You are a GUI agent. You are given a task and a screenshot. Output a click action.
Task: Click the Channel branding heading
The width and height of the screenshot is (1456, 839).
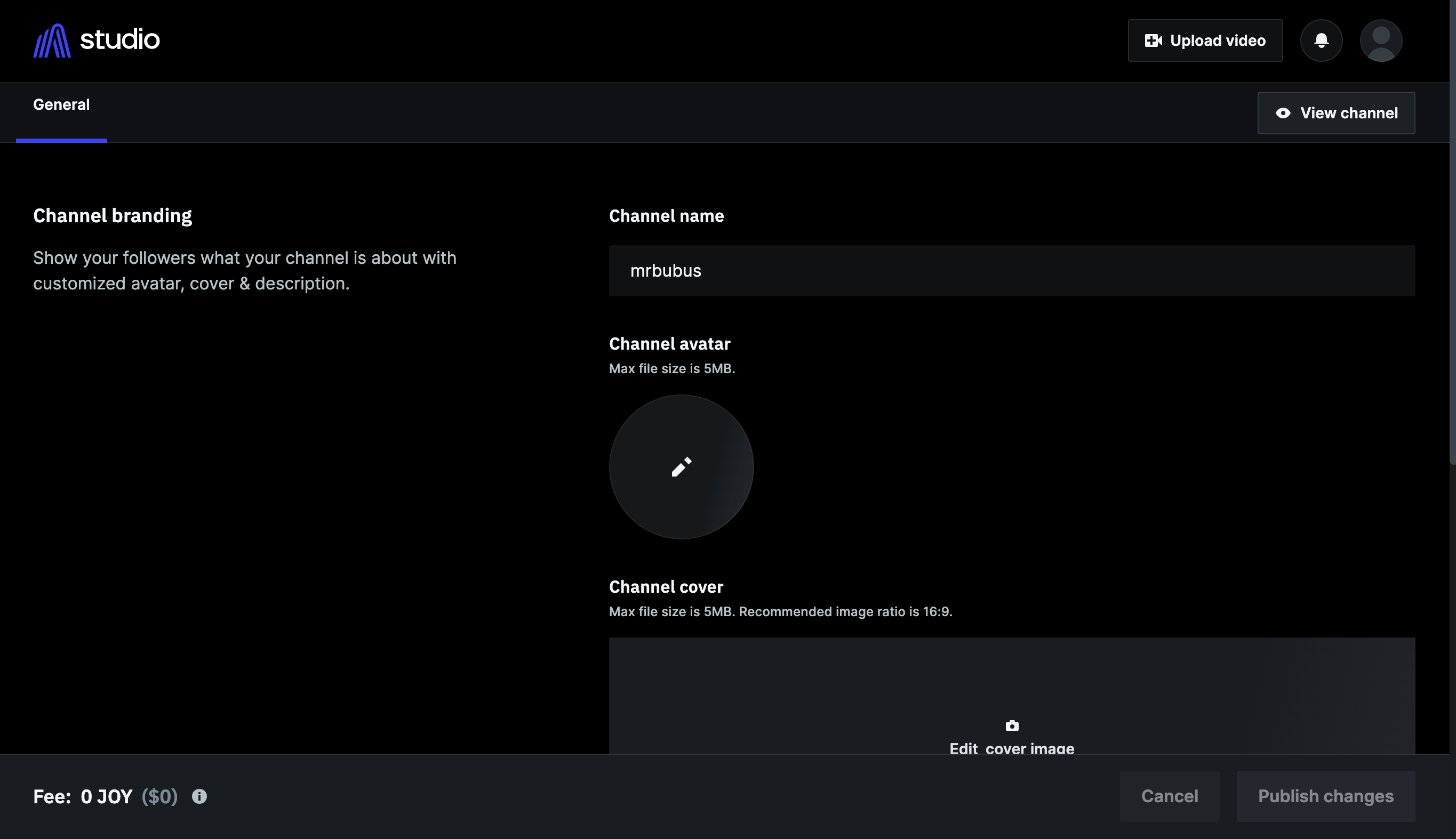113,215
